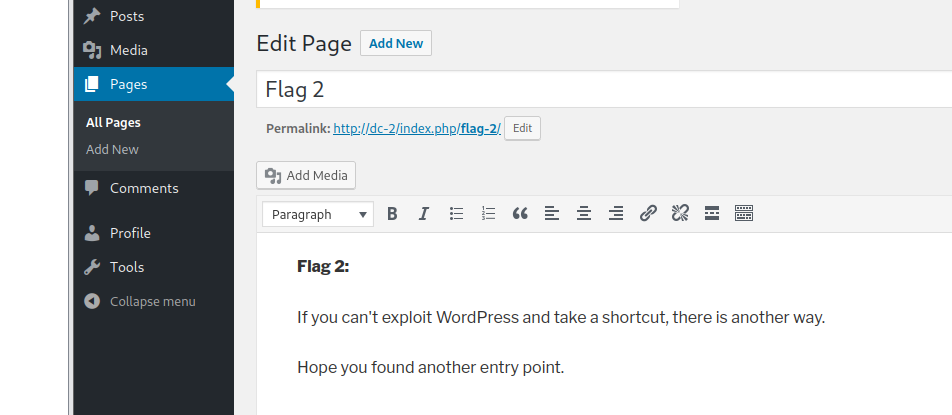Open the flag-2 permalink URL
This screenshot has width=952, height=415.
[x=416, y=129]
